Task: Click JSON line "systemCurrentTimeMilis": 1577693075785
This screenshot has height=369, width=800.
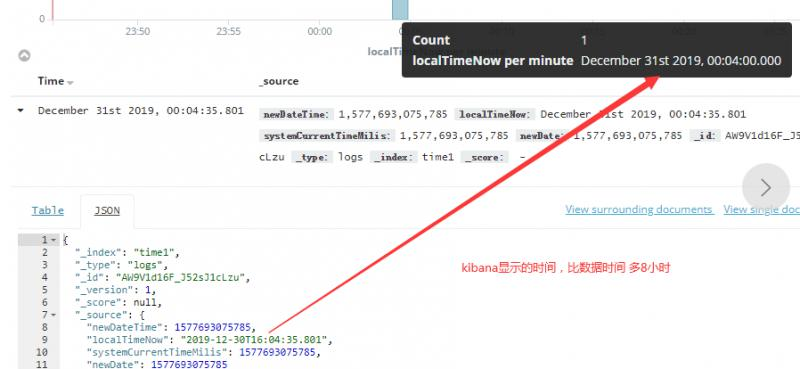Action: (x=204, y=352)
